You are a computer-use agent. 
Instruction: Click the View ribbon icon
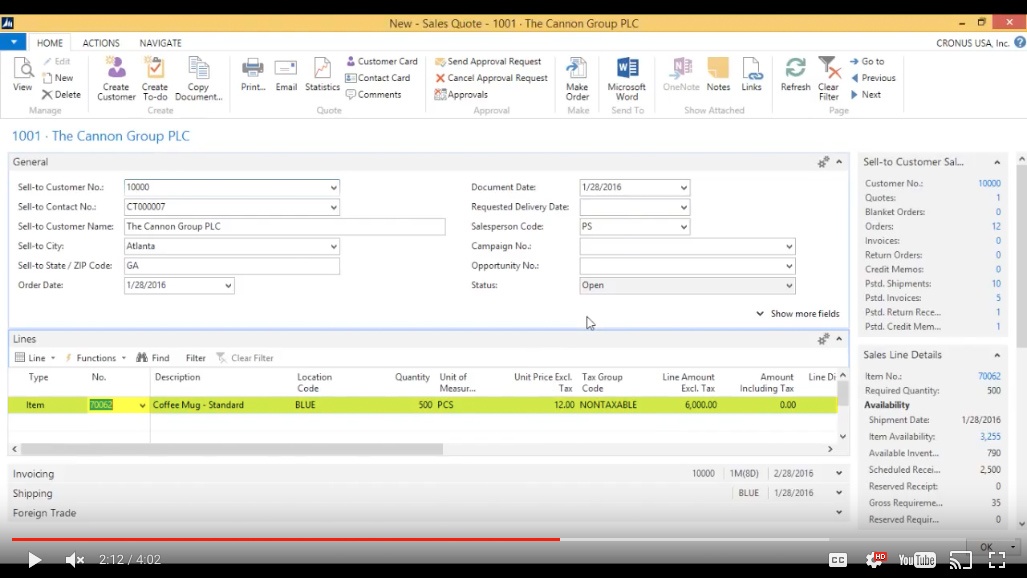point(22,74)
